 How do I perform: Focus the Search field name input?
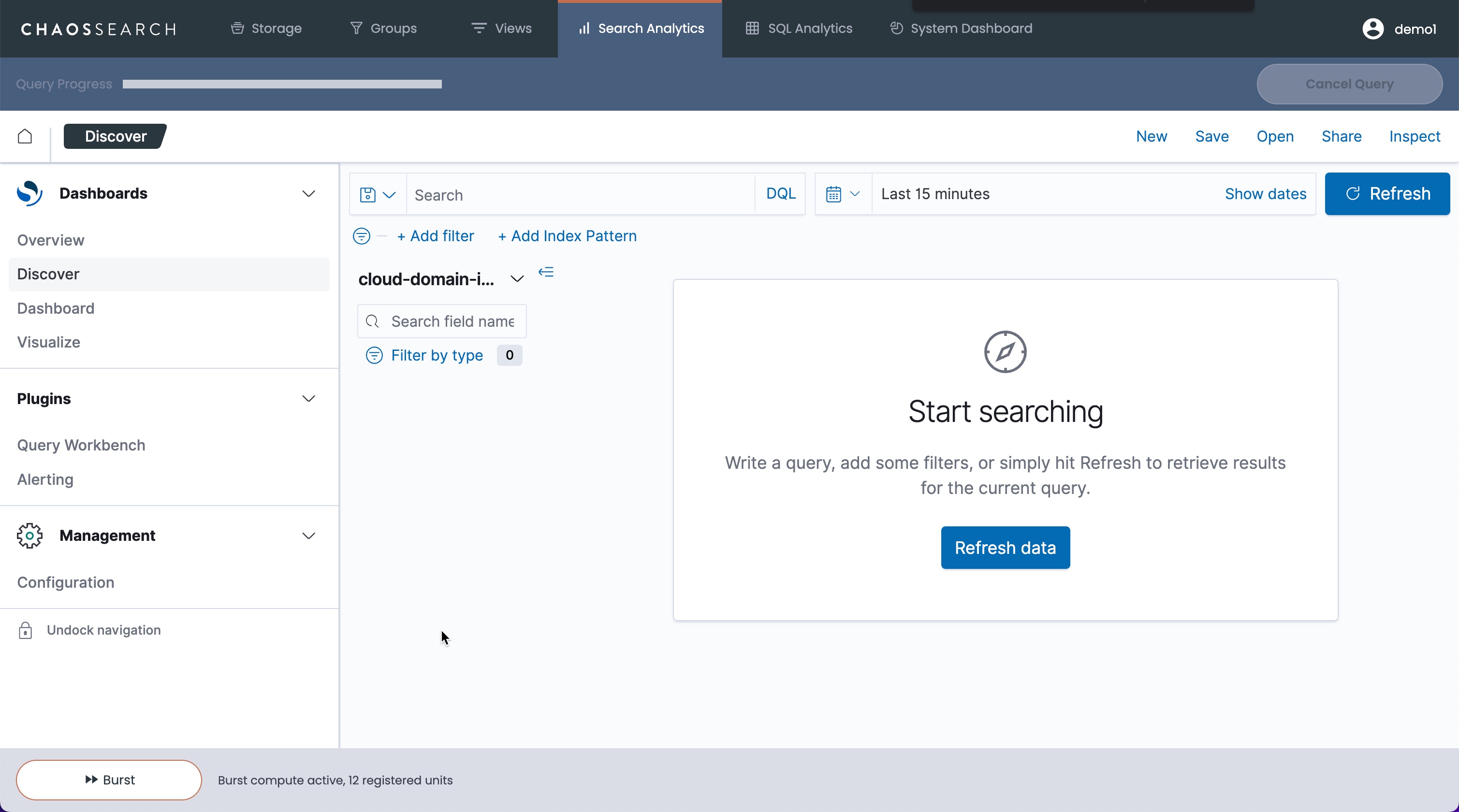452,321
